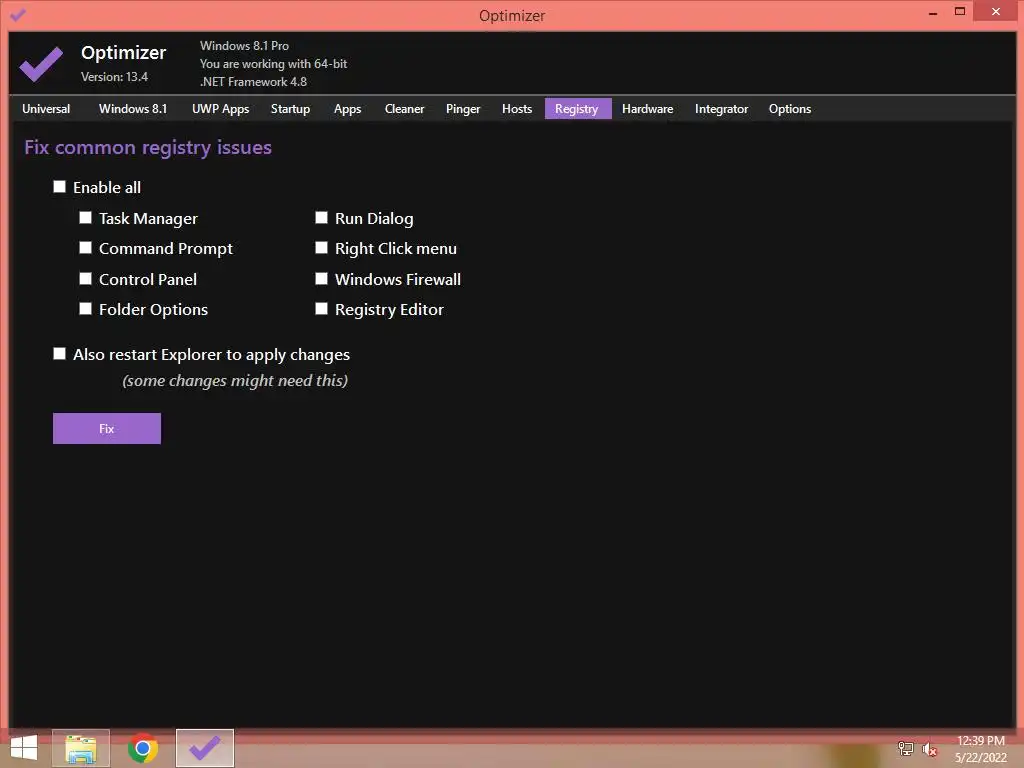Image resolution: width=1024 pixels, height=768 pixels.
Task: Click the Optimizer checkmark logo in header
Action: (40, 63)
